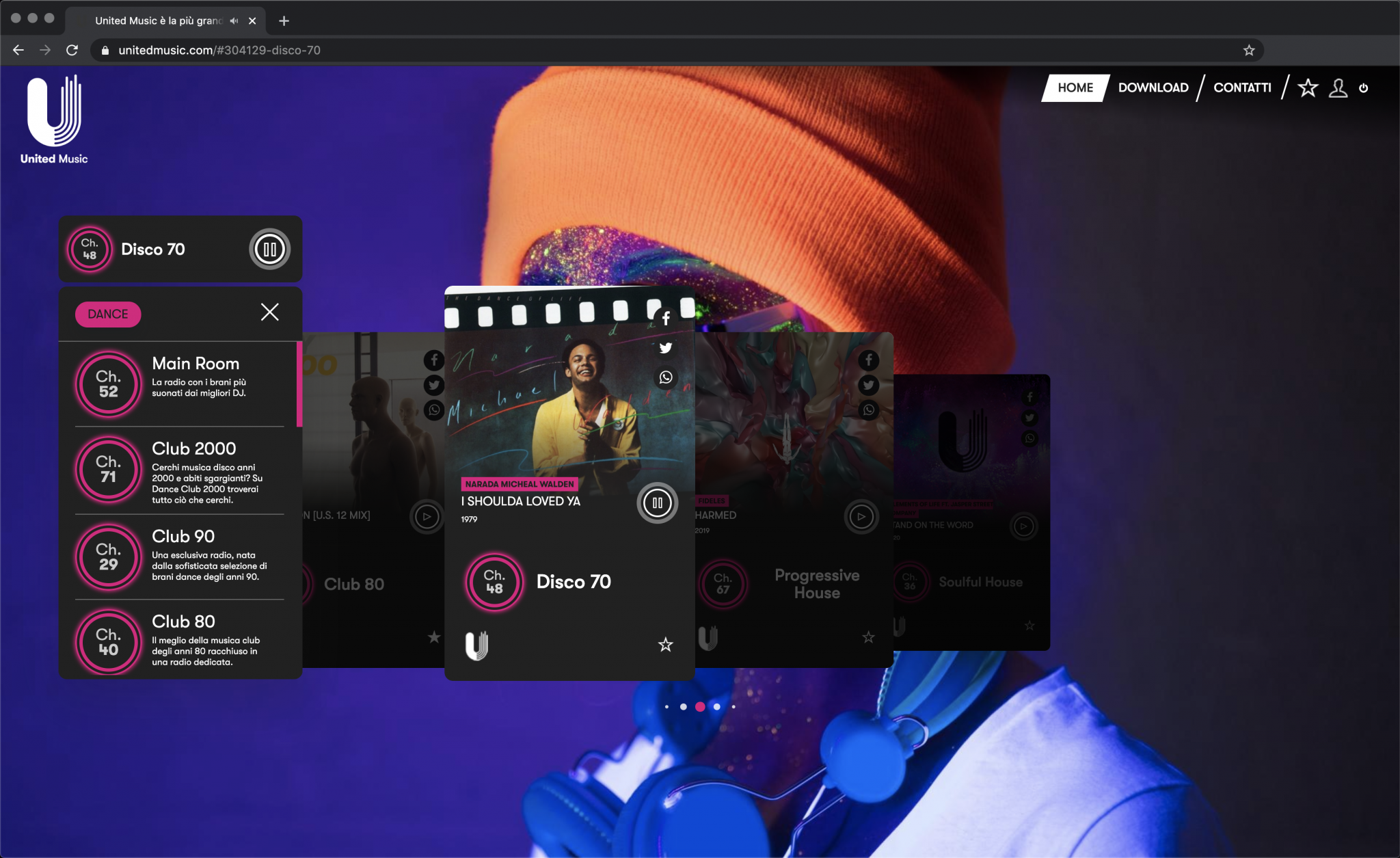The height and width of the screenshot is (858, 1400).
Task: Share Disco 70 card via WhatsApp
Action: (x=666, y=377)
